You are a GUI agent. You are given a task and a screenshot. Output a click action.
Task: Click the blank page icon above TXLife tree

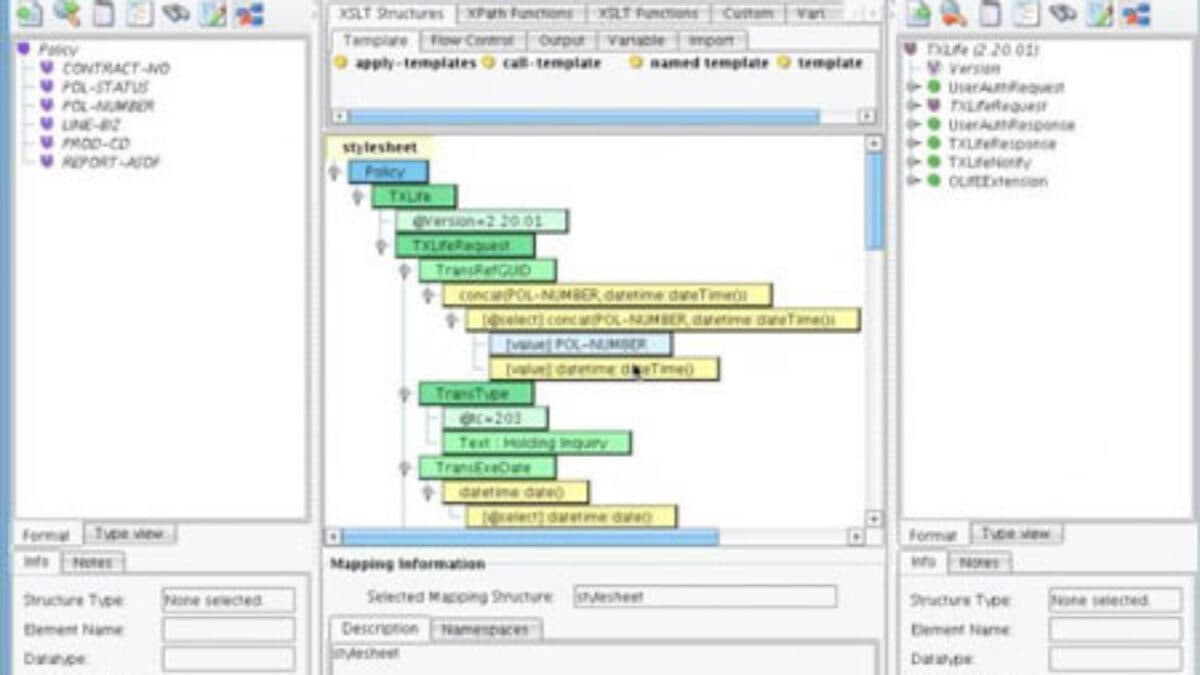(x=990, y=13)
